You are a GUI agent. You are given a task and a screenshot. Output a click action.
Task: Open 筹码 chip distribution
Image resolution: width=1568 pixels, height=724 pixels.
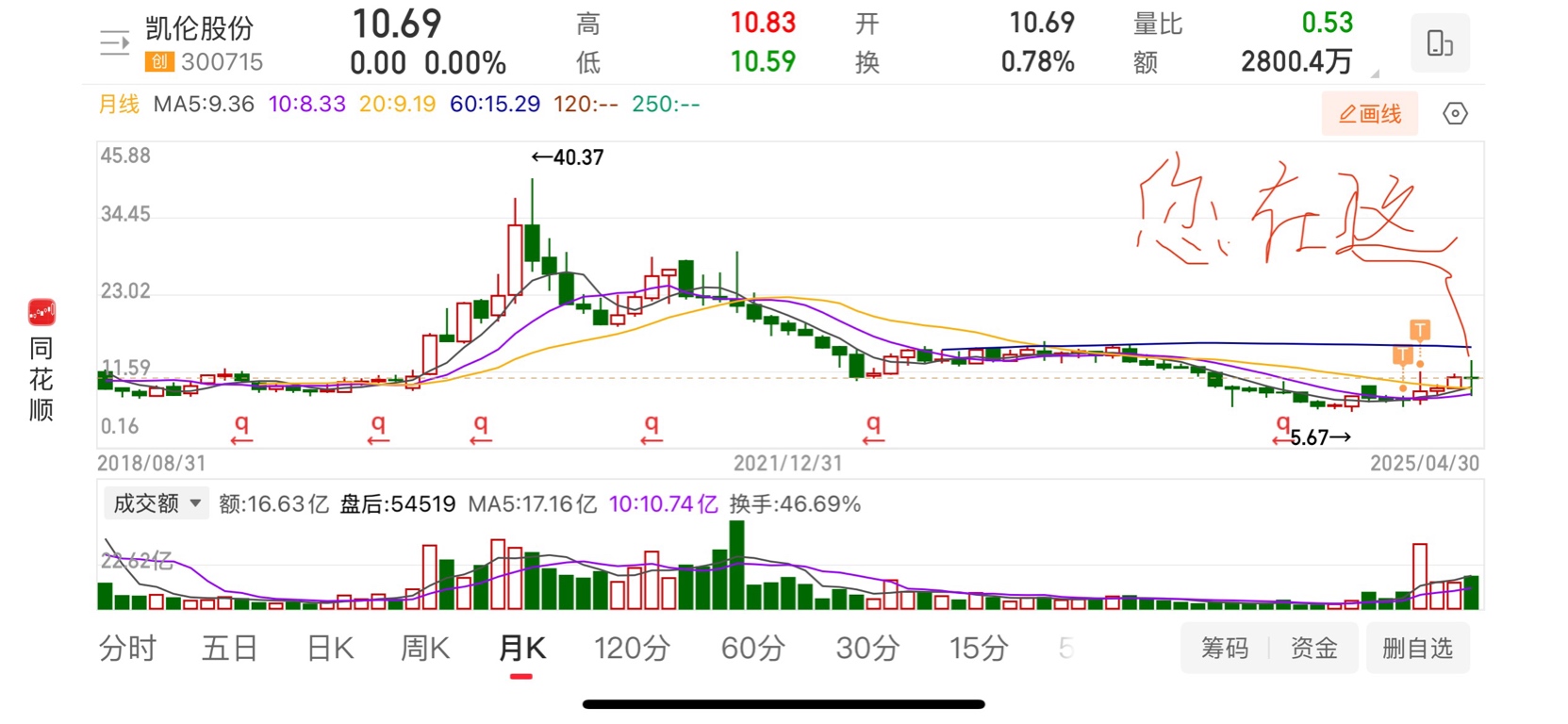pyautogui.click(x=1225, y=648)
